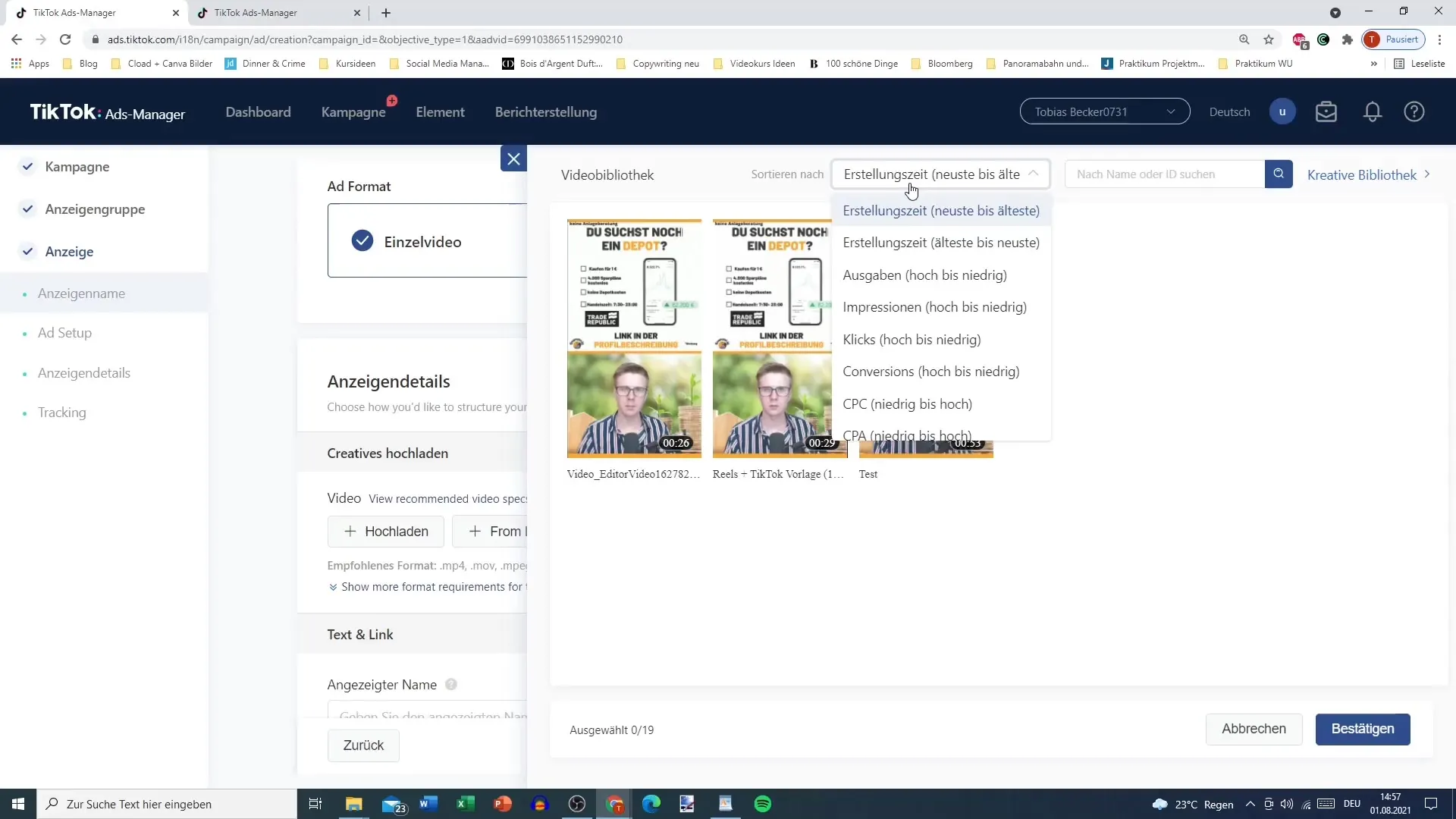Sort by Klicks (hoch bis niedrig)
1456x819 pixels.
941,340
